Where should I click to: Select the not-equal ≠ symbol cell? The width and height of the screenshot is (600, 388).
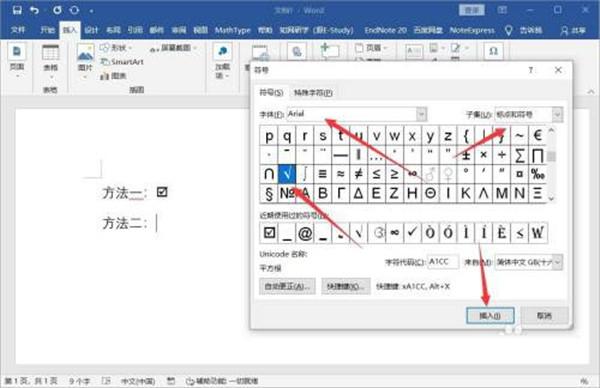coord(359,174)
